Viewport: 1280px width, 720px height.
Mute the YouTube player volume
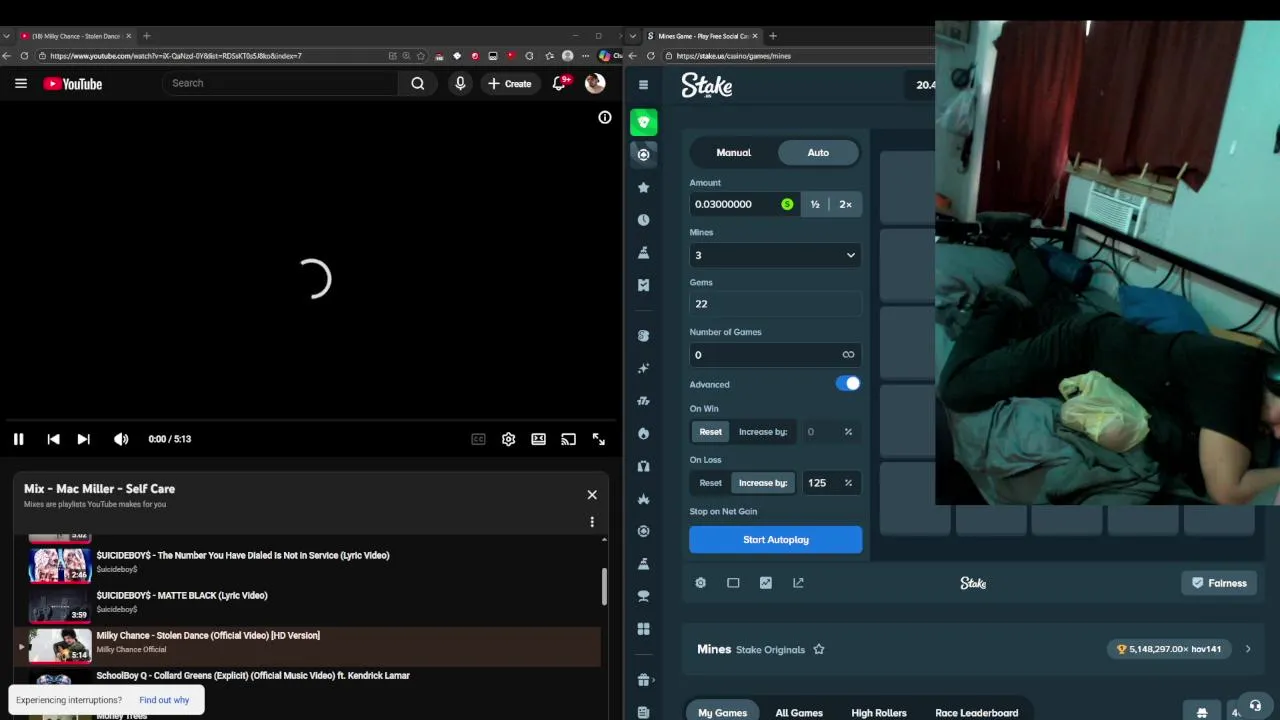coord(121,439)
